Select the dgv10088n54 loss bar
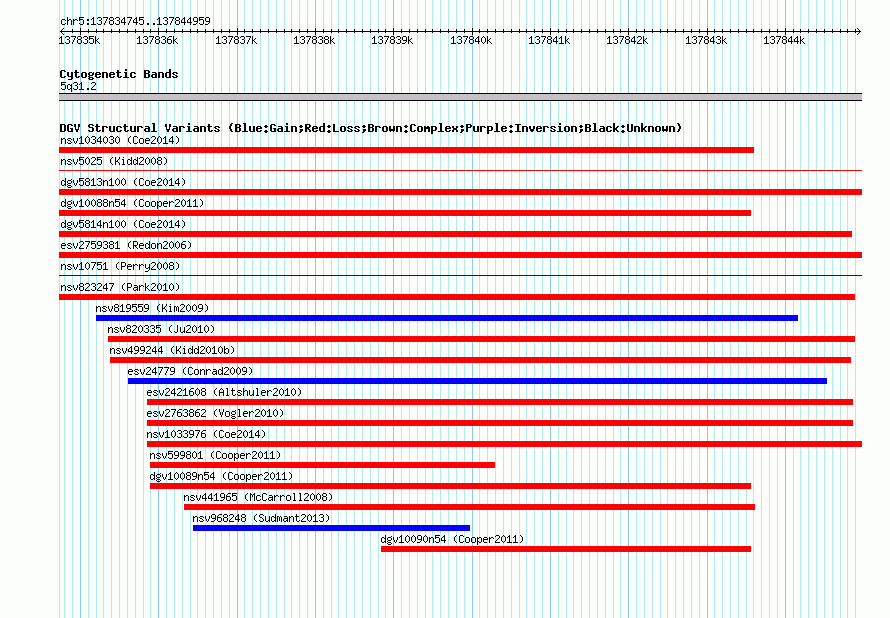890x618 pixels. (405, 213)
